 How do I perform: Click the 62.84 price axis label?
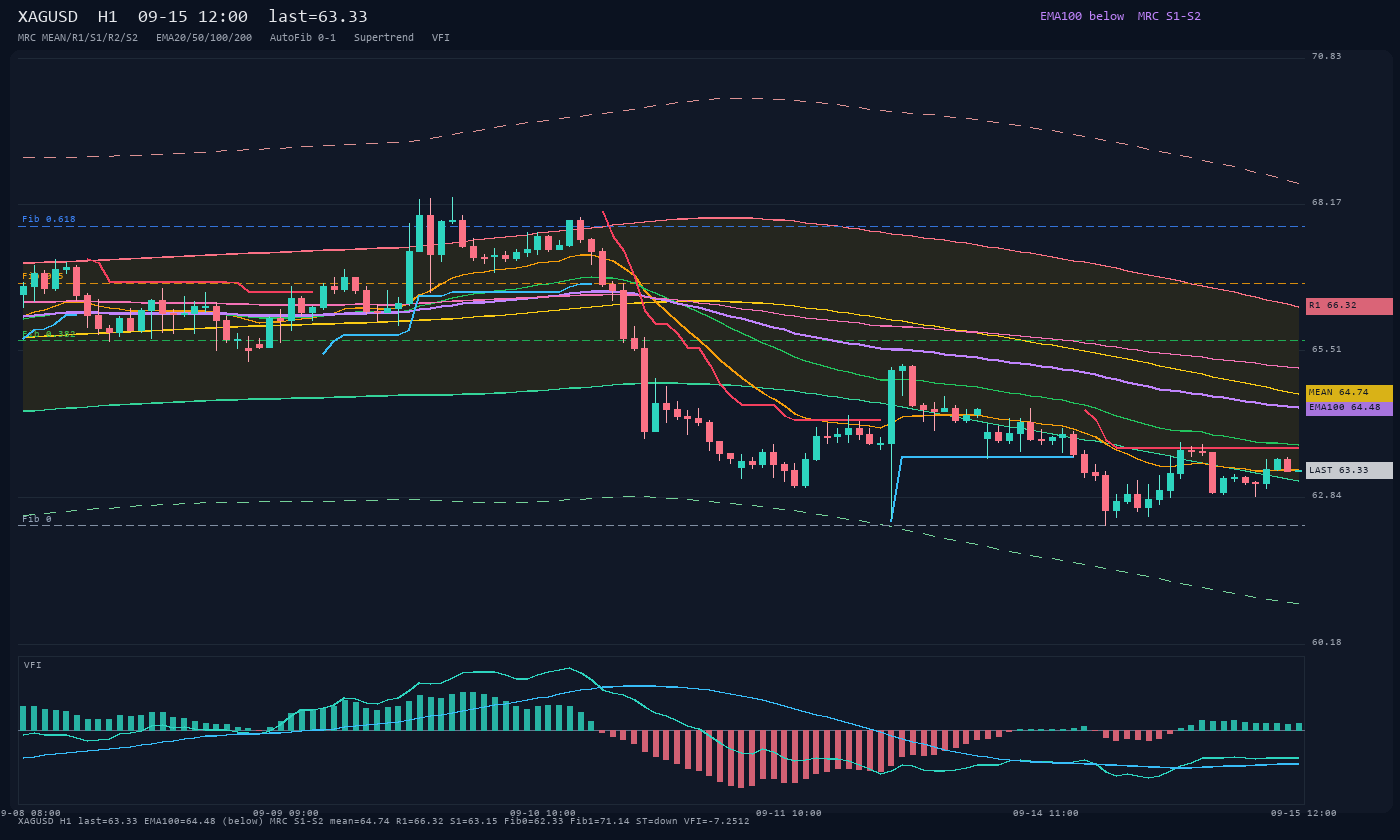(1327, 495)
